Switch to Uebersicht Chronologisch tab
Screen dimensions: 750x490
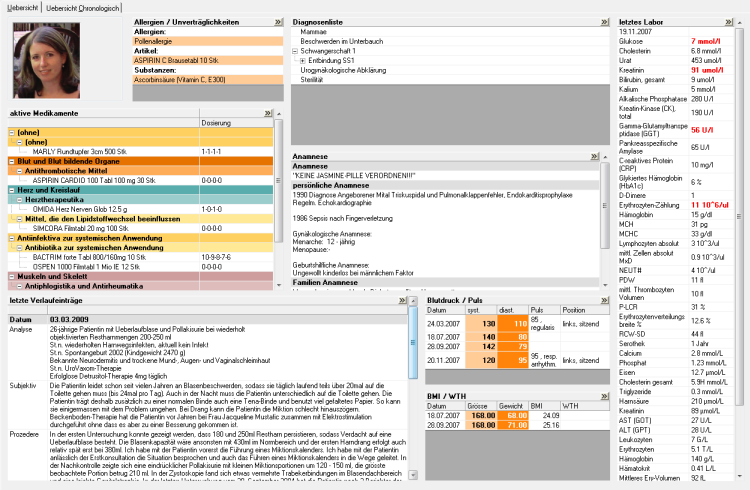82,8
